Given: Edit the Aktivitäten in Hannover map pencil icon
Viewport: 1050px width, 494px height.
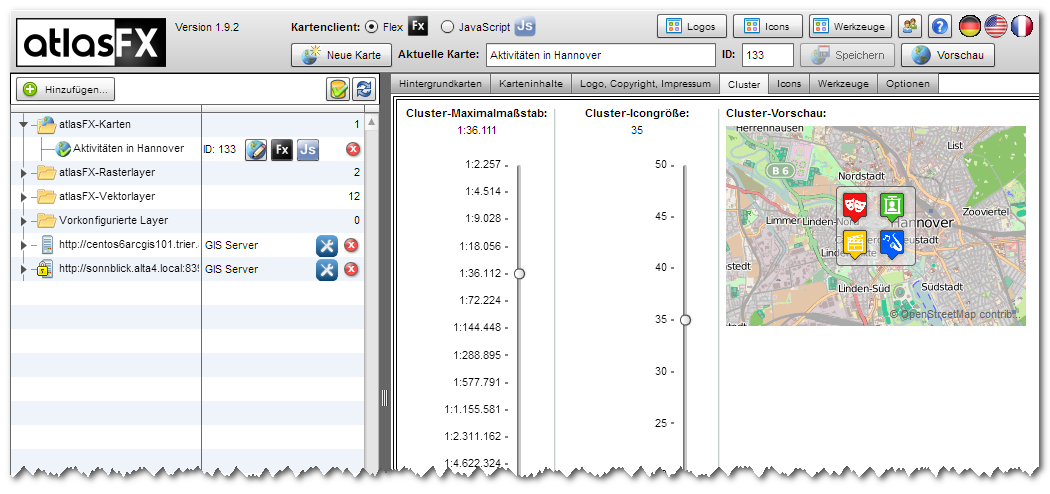Looking at the screenshot, I should 255,149.
